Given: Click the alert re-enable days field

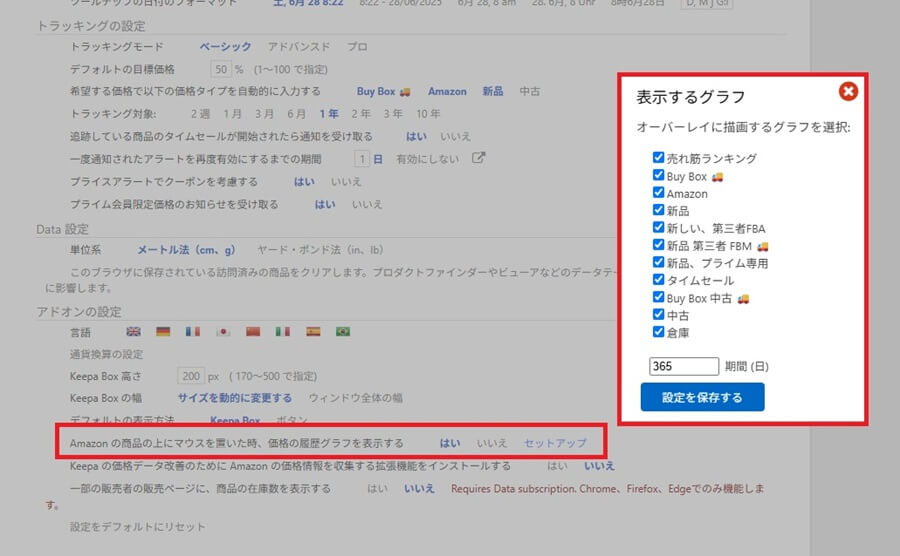Looking at the screenshot, I should [x=362, y=158].
